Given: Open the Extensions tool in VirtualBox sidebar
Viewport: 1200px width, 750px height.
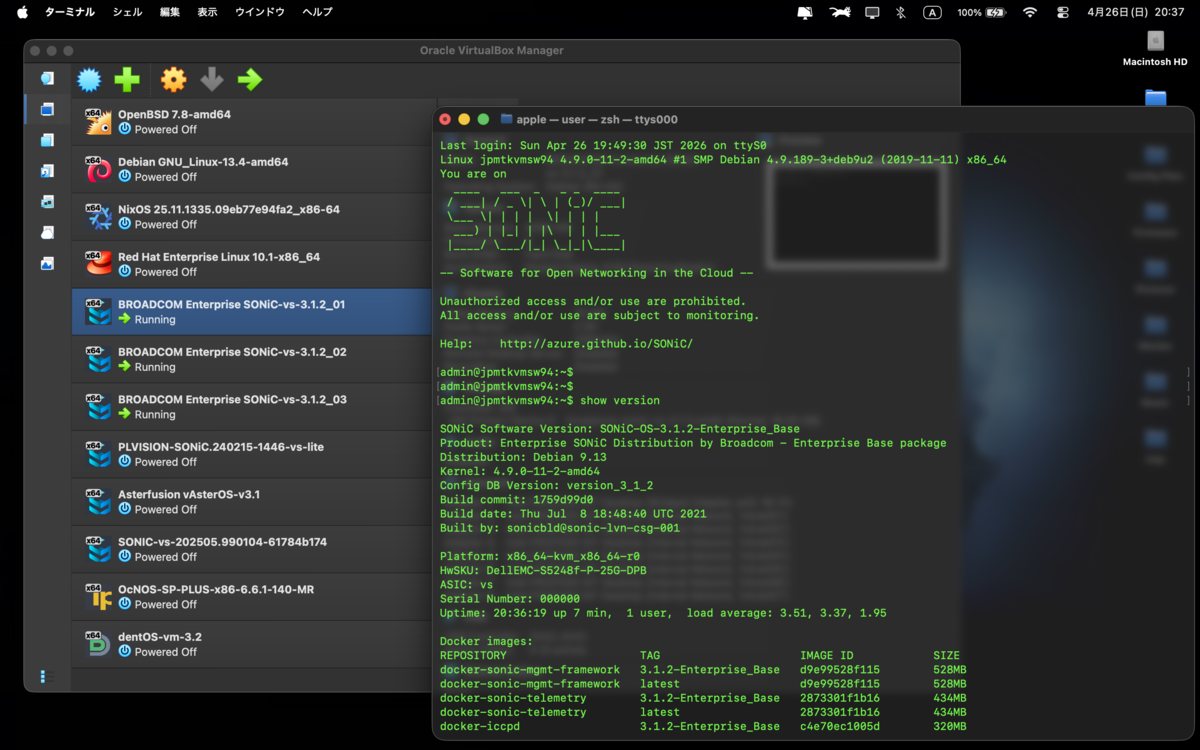Looking at the screenshot, I should [47, 140].
